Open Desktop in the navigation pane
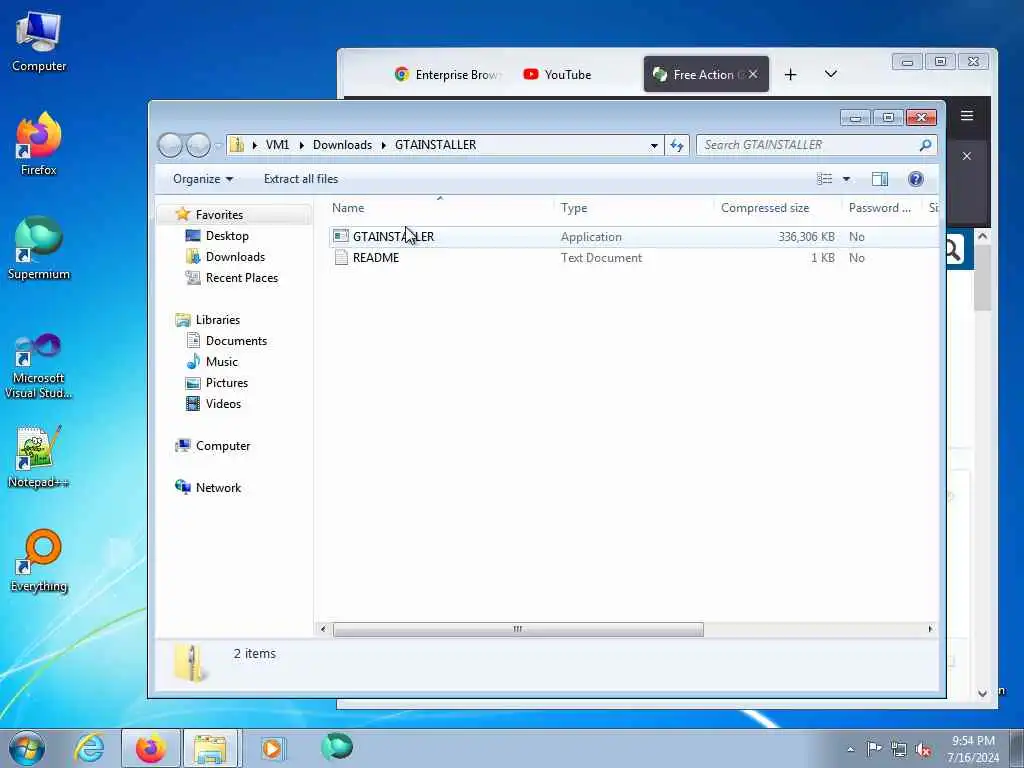The width and height of the screenshot is (1024, 768). [227, 236]
